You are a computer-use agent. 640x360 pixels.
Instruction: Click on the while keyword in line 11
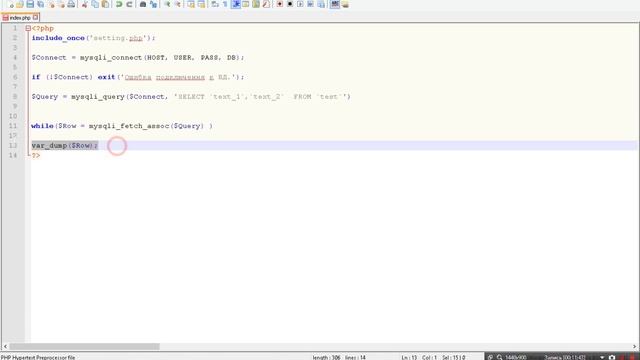coord(42,126)
